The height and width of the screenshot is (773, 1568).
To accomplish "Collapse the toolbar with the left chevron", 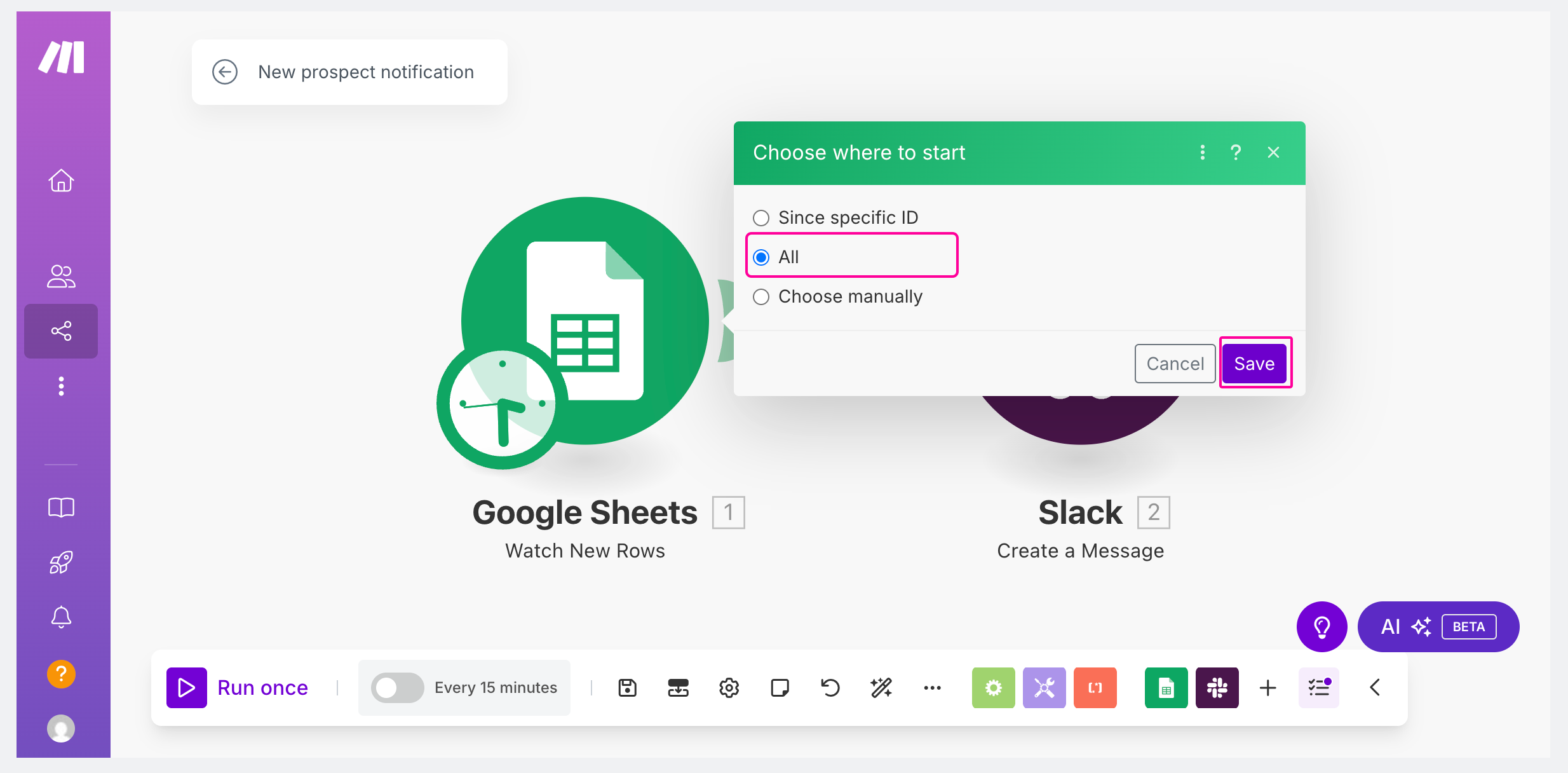I will pos(1374,688).
